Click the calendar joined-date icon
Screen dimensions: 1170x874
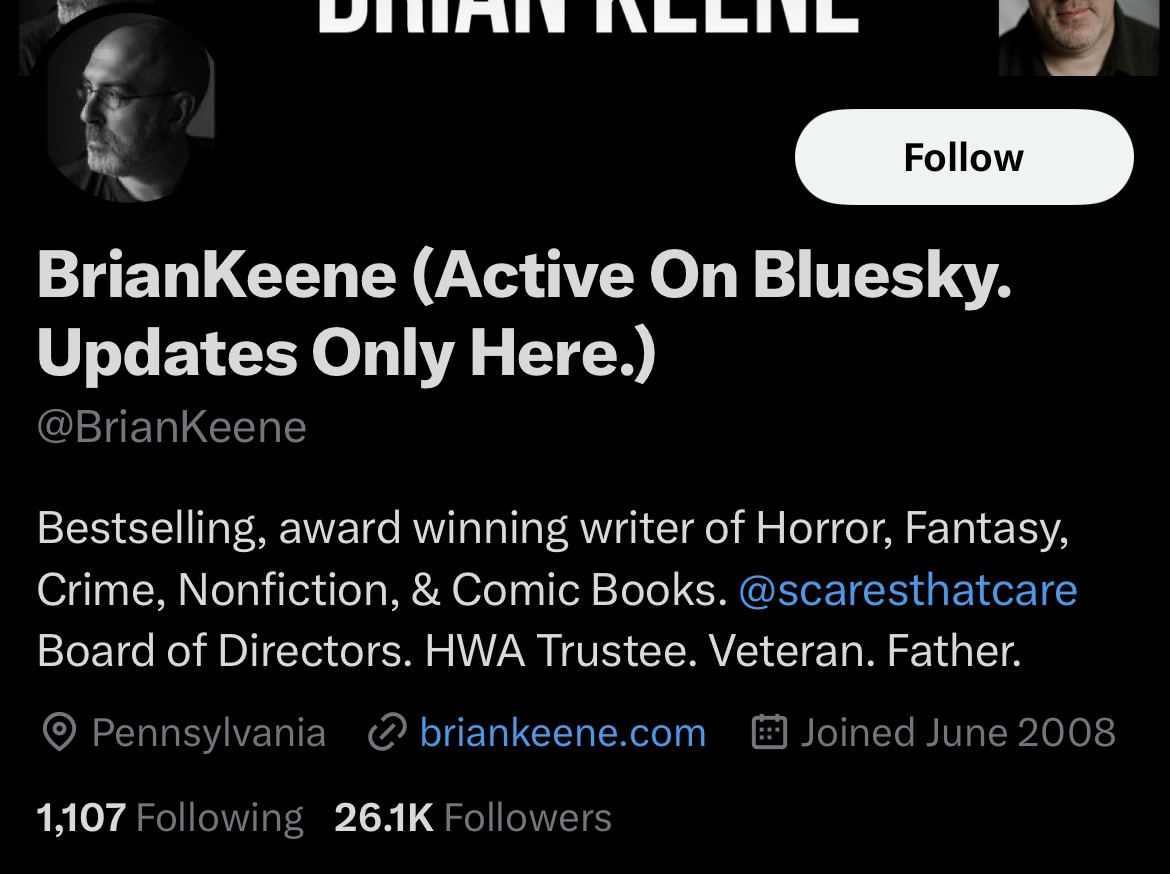(x=769, y=732)
